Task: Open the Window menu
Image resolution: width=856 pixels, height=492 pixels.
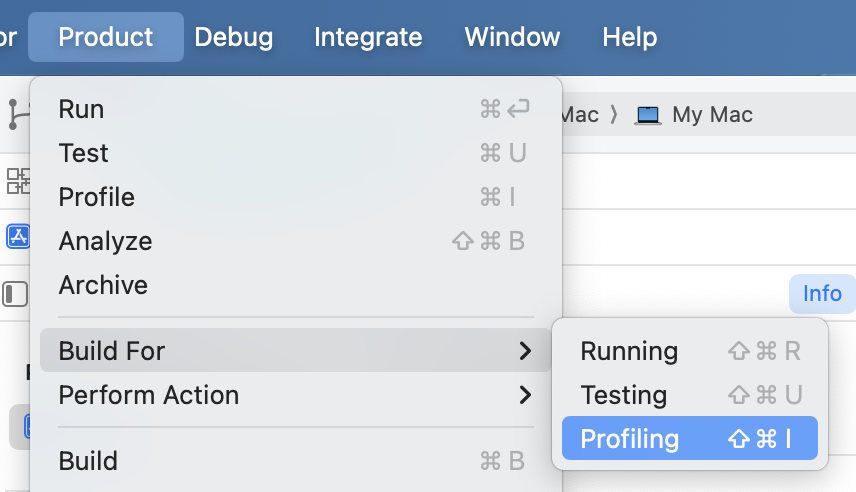Action: (x=512, y=38)
